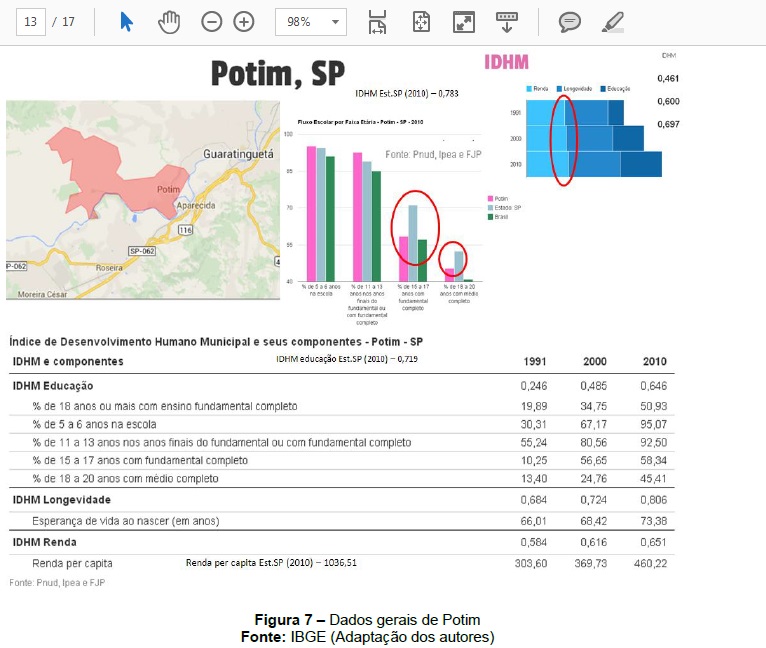
Task: Click the page number field showing 13
Action: 31,22
